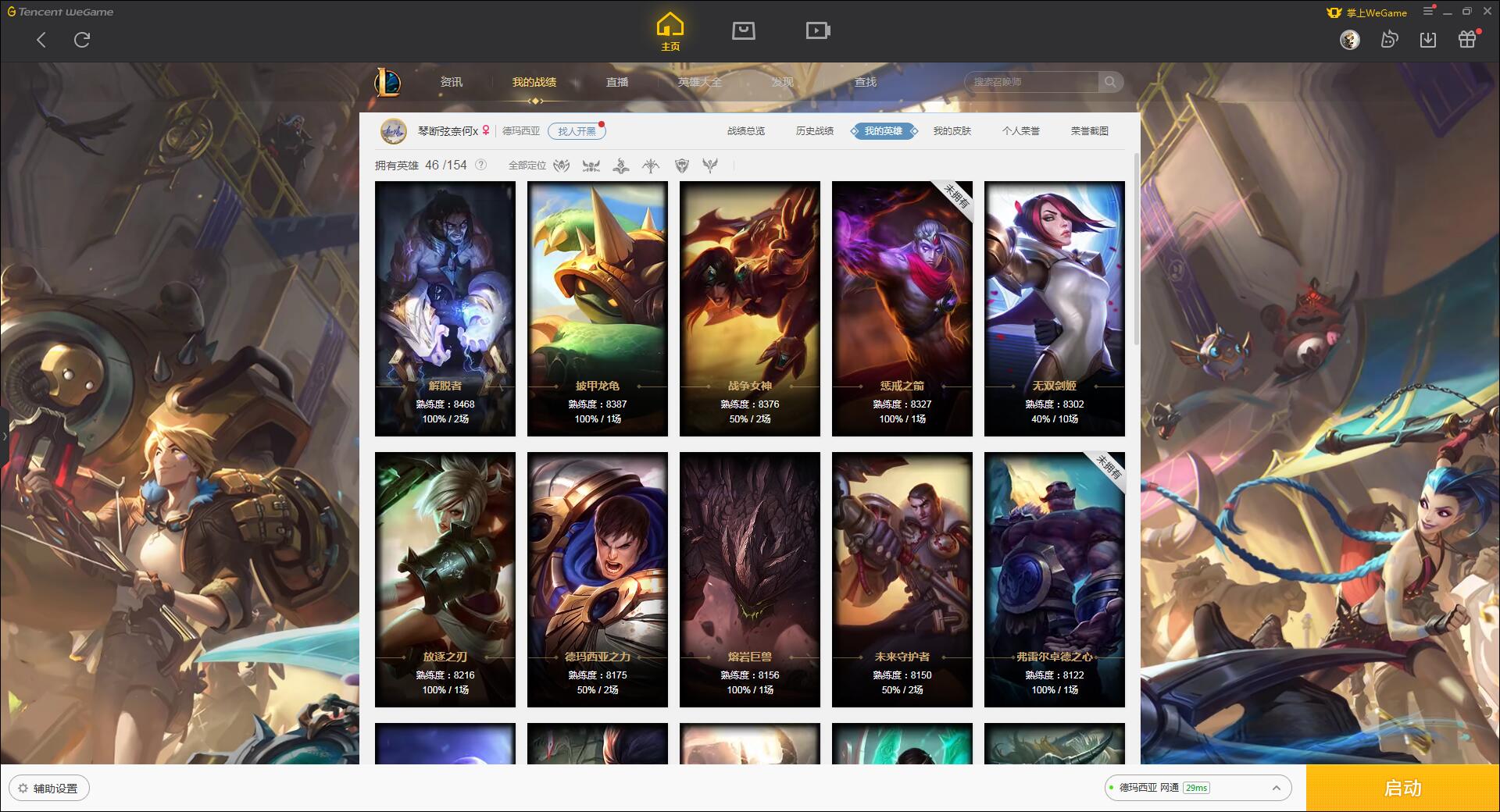Select the second role icon after 全部定位
This screenshot has width=1500, height=812.
click(x=591, y=166)
